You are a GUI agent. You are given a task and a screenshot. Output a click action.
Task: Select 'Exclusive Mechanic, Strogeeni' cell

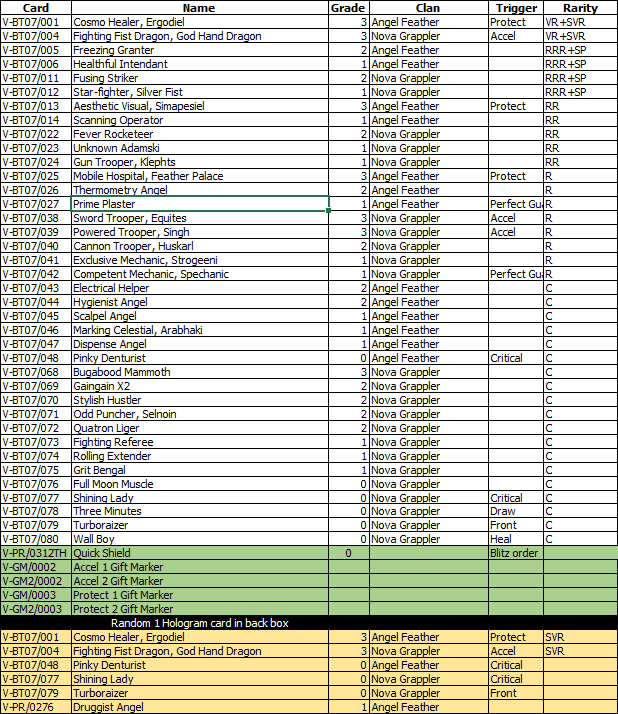[200, 260]
